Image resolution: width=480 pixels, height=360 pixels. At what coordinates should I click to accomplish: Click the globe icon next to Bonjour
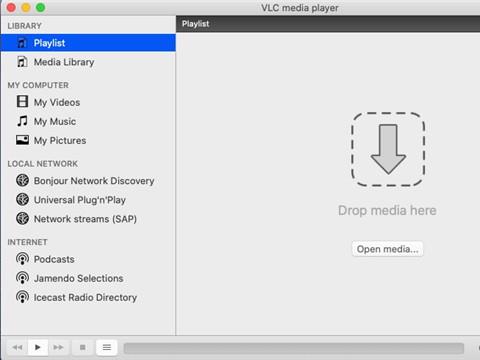tap(22, 180)
